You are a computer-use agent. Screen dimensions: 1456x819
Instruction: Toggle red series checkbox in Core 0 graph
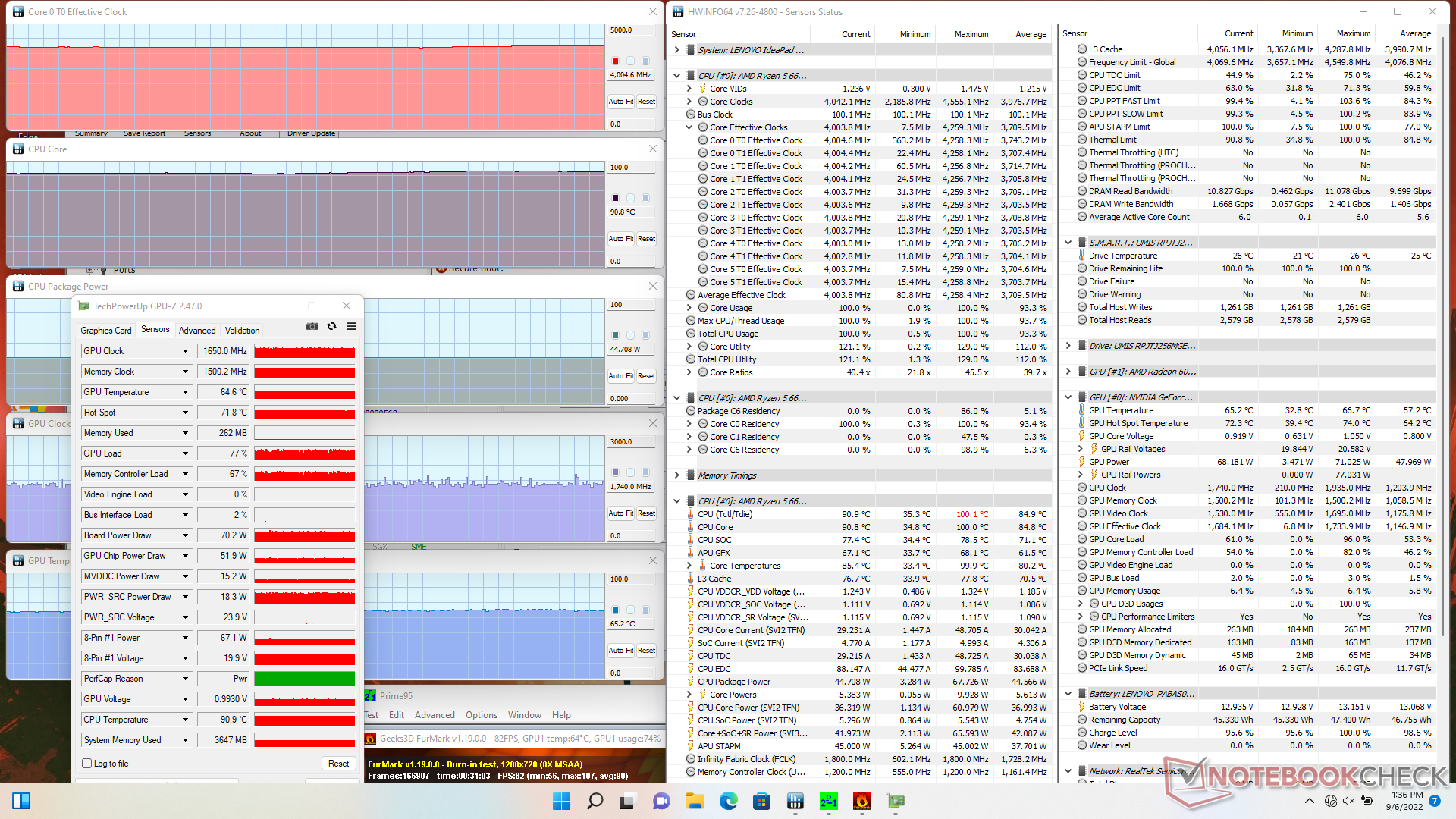pos(615,61)
